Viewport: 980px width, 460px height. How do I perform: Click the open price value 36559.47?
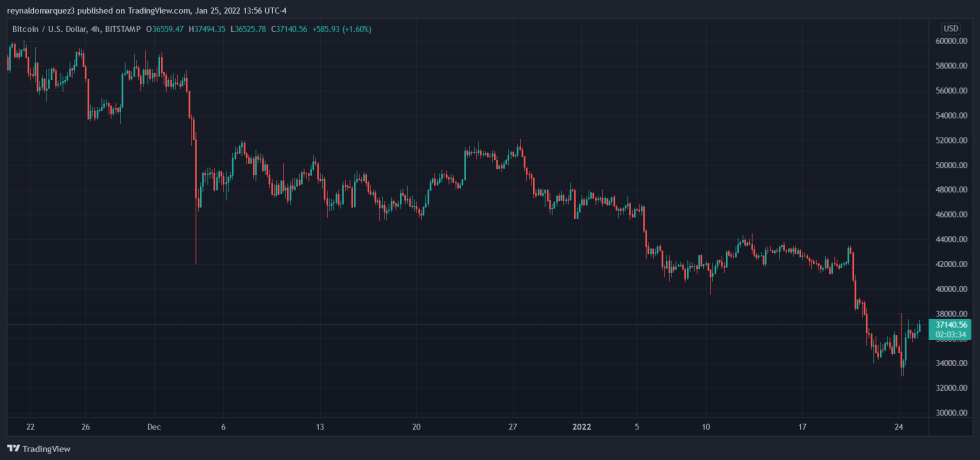click(168, 30)
